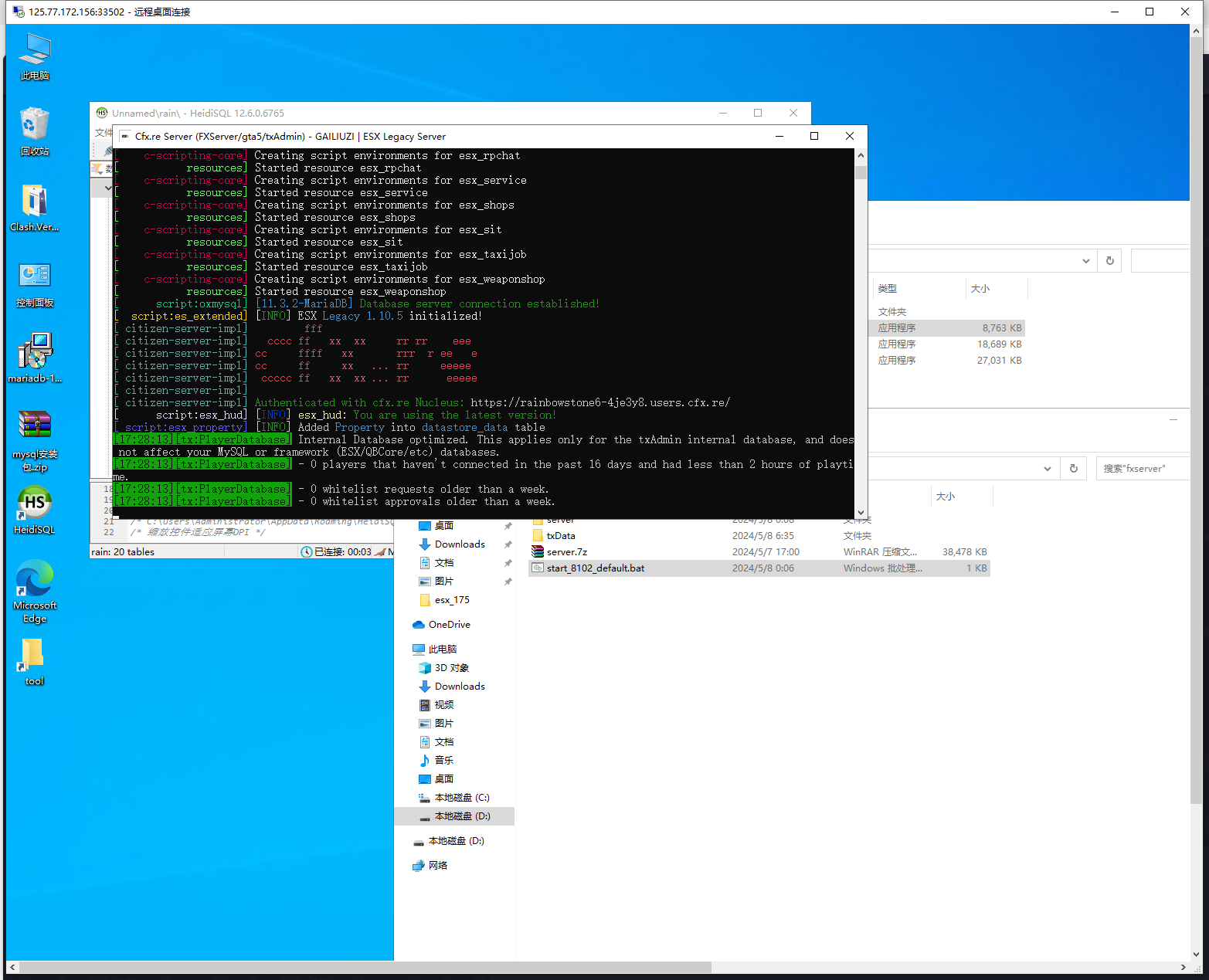Maximize the Cfx.re Server console window
Image resolution: width=1209 pixels, height=980 pixels.
(x=813, y=136)
